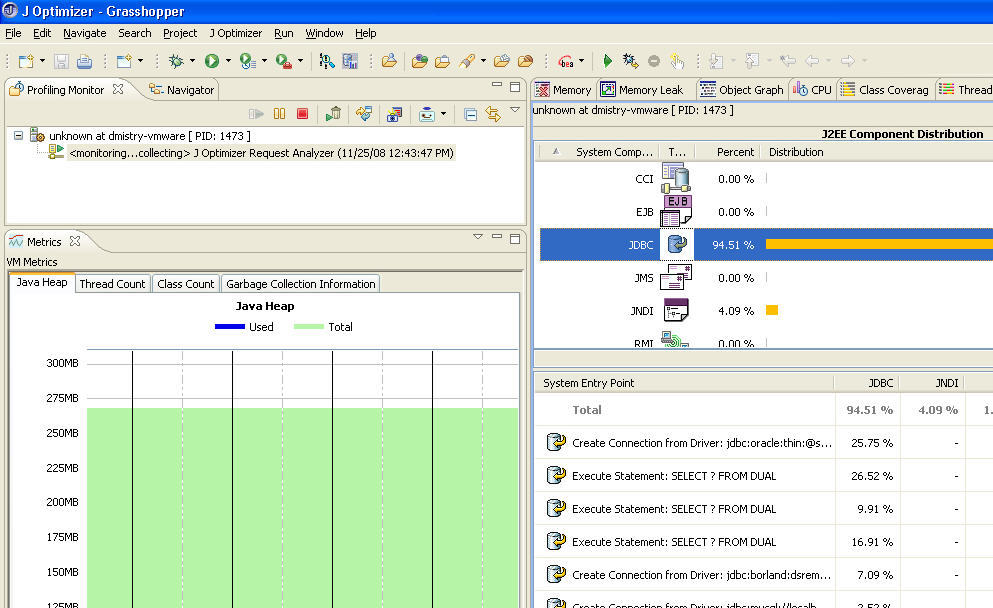This screenshot has height=608, width=993.
Task: Open the Help menu
Action: click(365, 33)
